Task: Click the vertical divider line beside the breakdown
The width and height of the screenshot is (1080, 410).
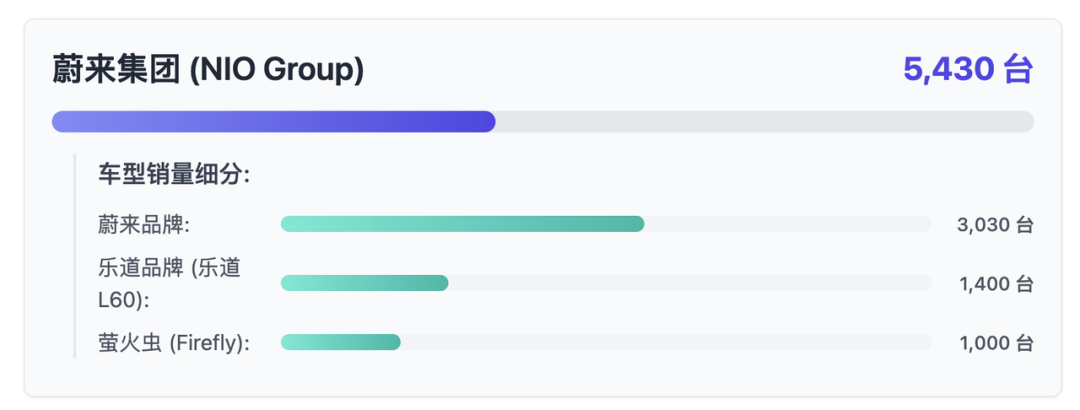Action: pos(74,256)
